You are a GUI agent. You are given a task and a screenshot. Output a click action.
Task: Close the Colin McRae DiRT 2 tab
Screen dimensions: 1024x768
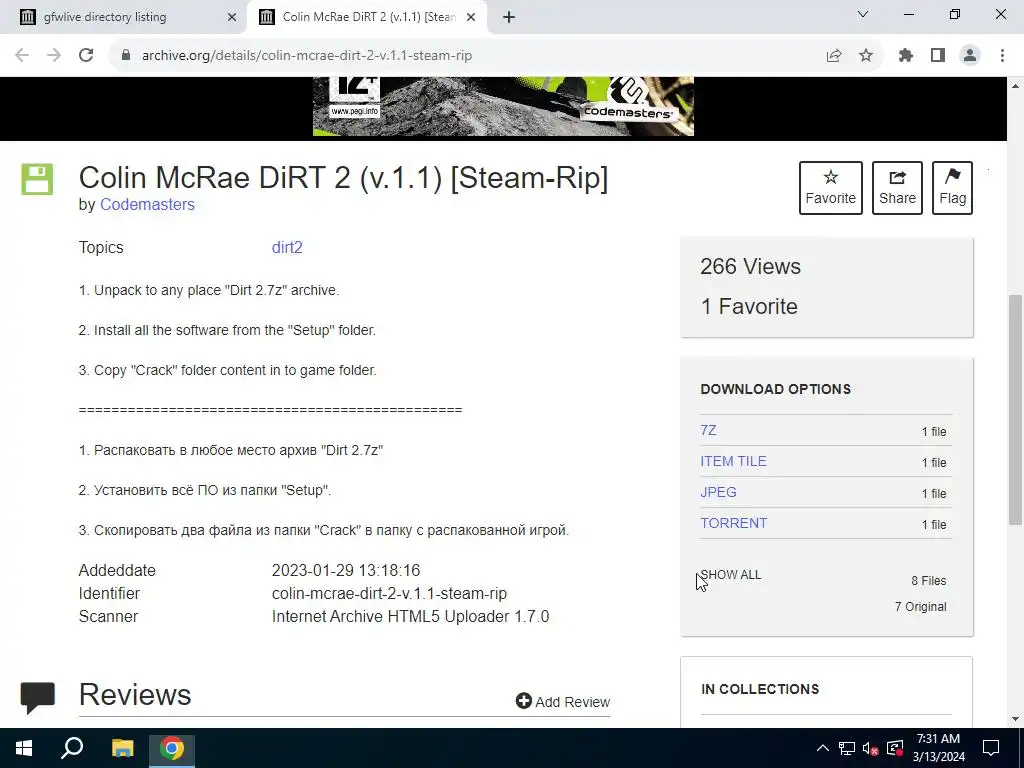pos(471,18)
